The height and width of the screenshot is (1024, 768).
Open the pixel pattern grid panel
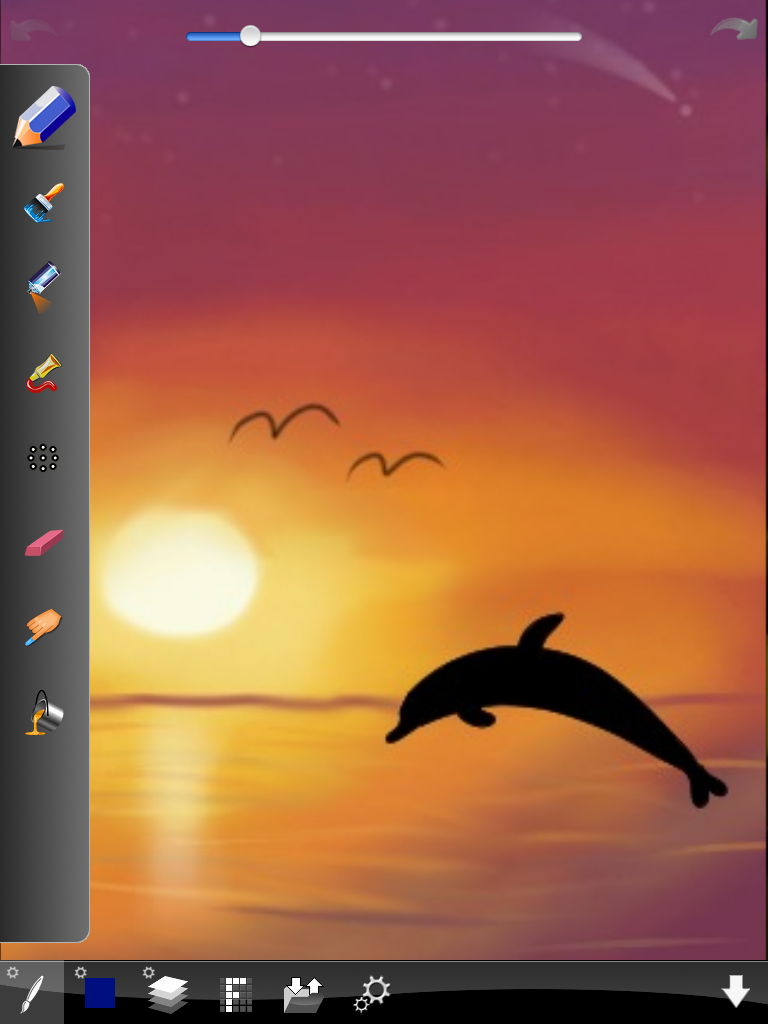[x=236, y=995]
